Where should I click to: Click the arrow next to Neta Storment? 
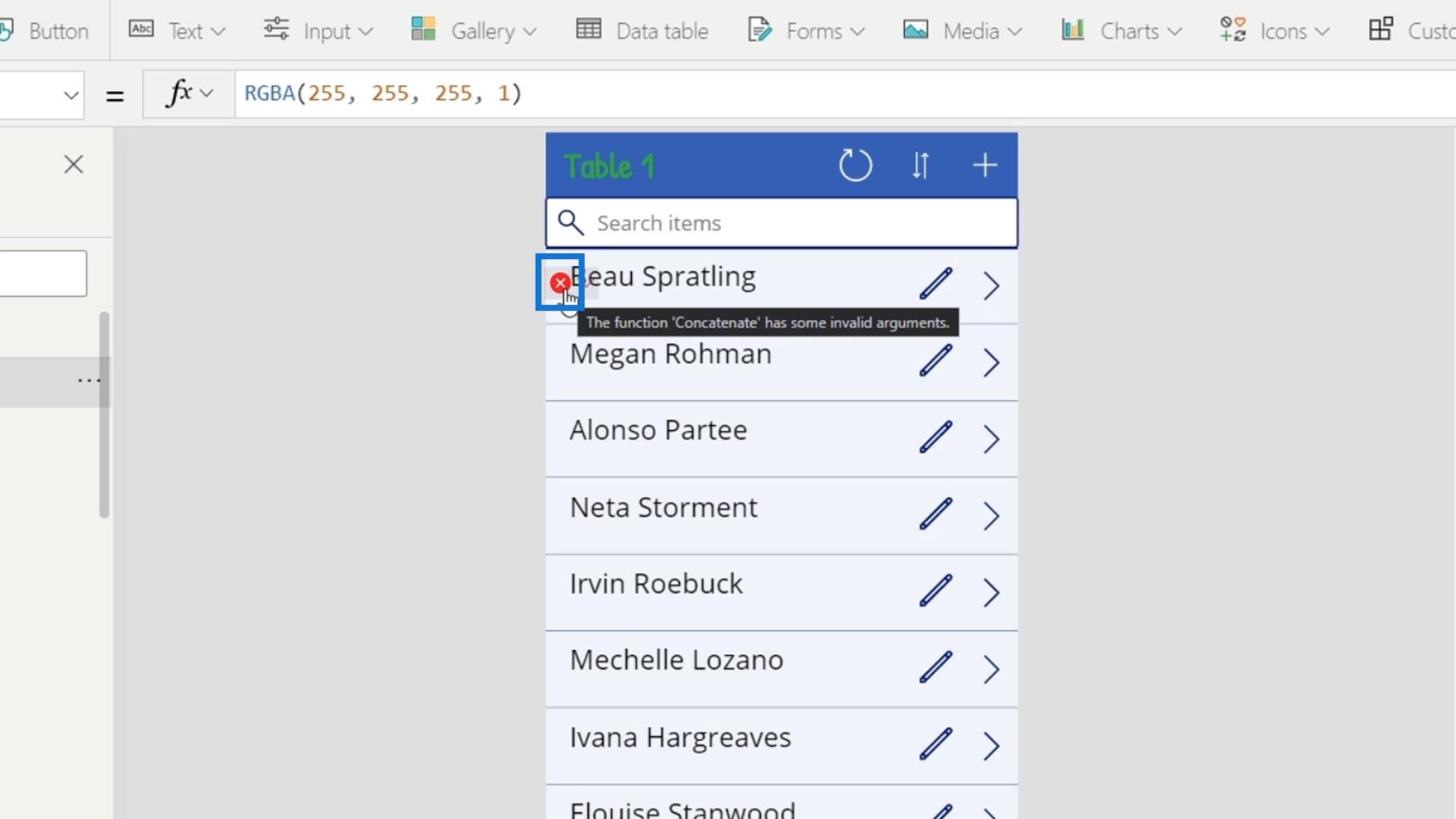pos(991,517)
